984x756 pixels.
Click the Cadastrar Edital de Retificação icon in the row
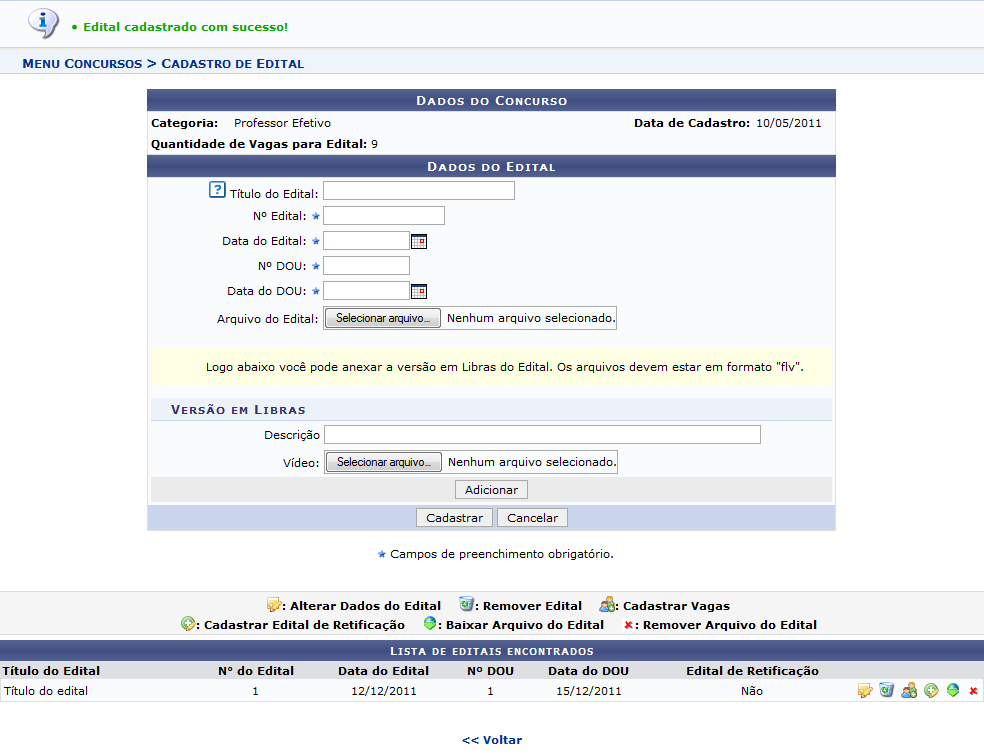click(931, 691)
